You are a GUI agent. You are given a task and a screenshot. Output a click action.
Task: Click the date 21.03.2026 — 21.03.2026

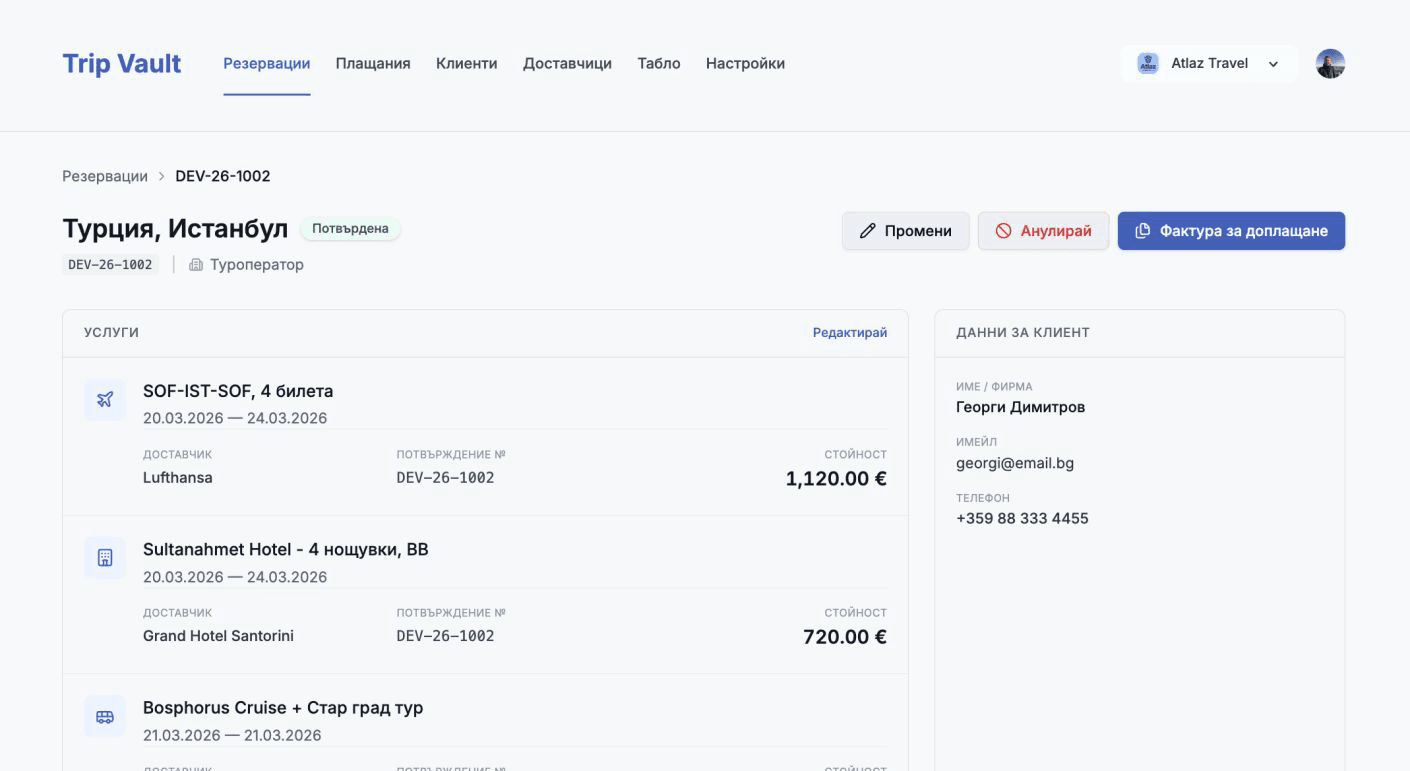tap(232, 736)
